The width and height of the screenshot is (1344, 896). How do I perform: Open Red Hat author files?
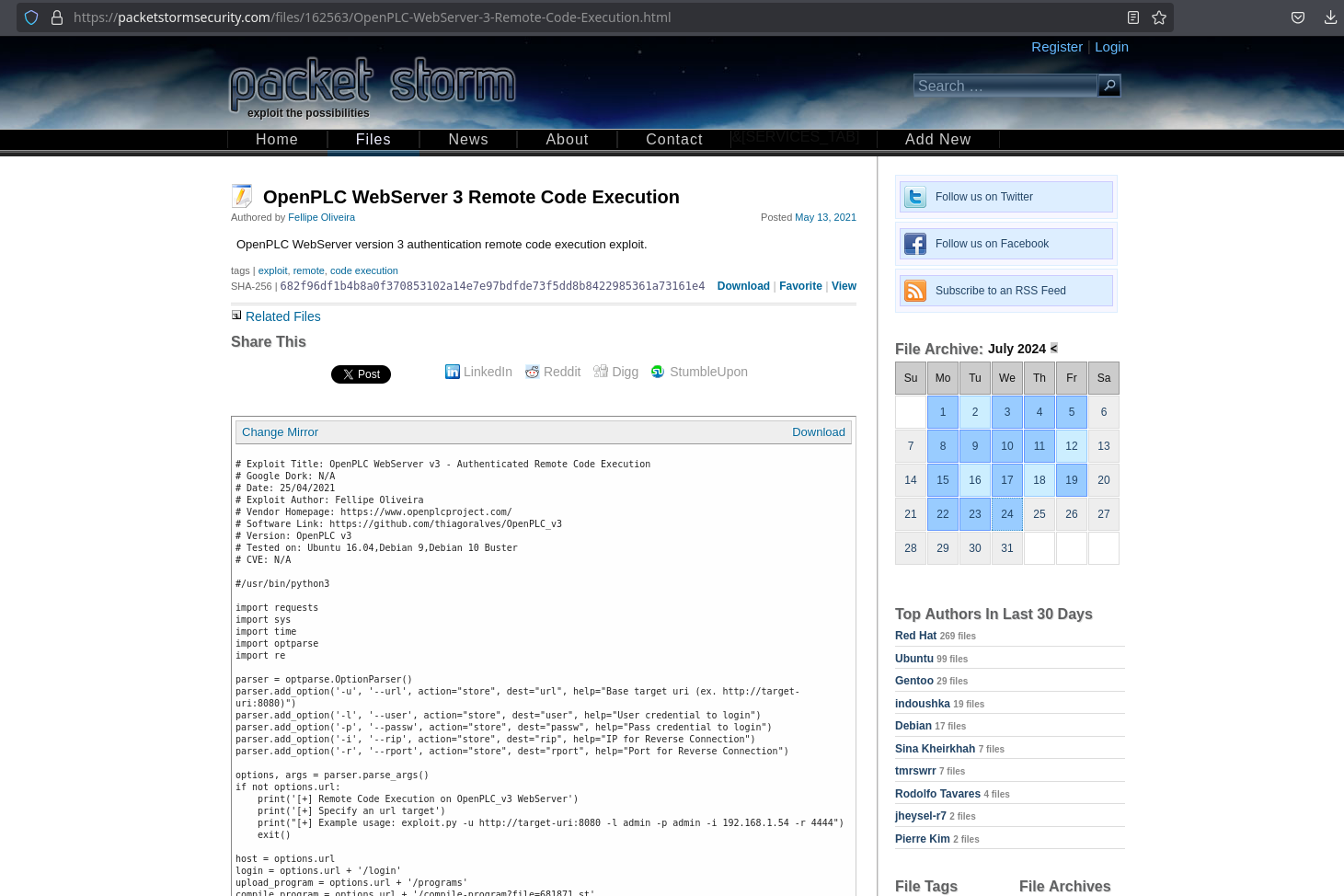point(915,636)
